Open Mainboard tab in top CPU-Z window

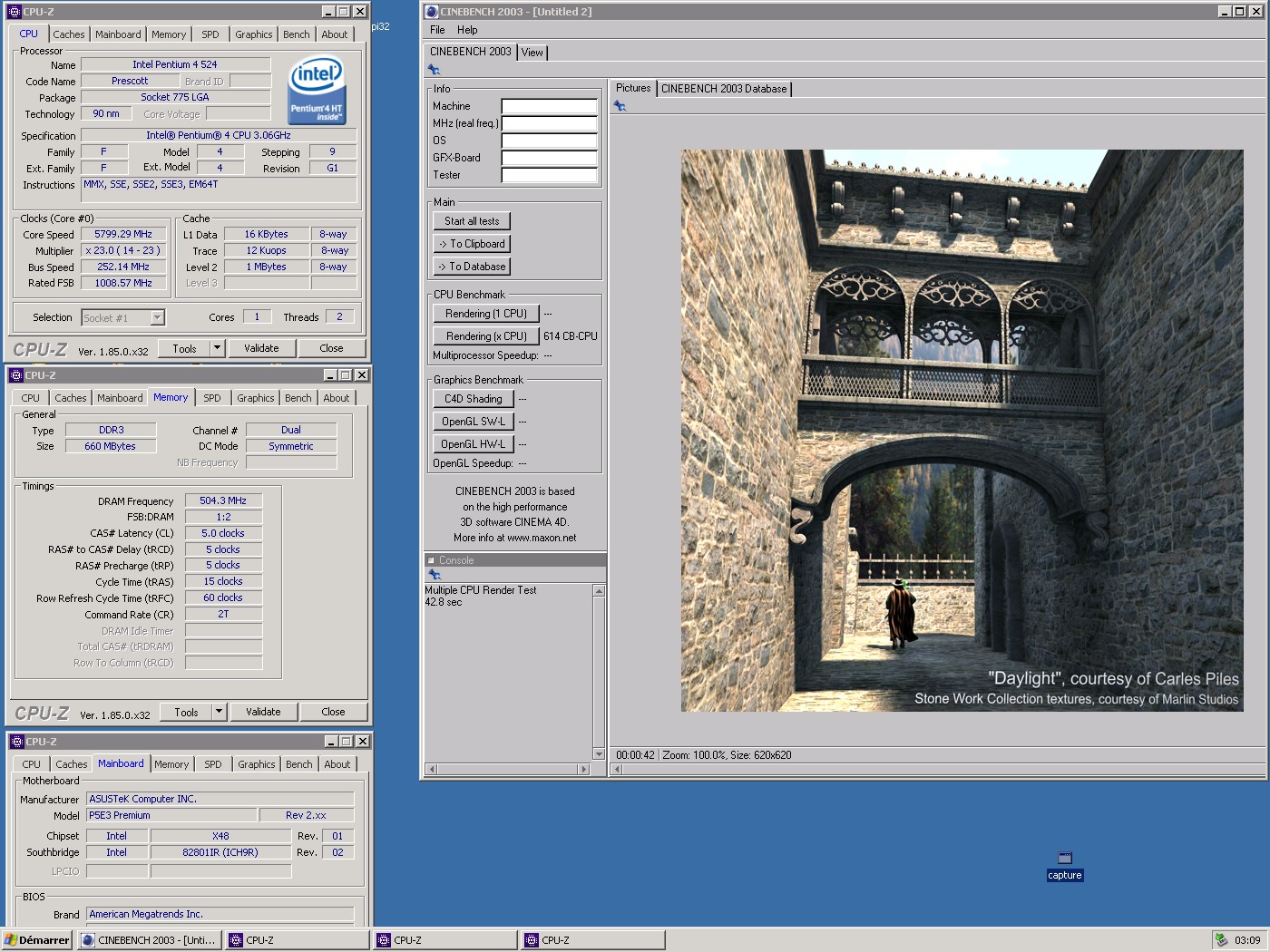click(x=119, y=34)
